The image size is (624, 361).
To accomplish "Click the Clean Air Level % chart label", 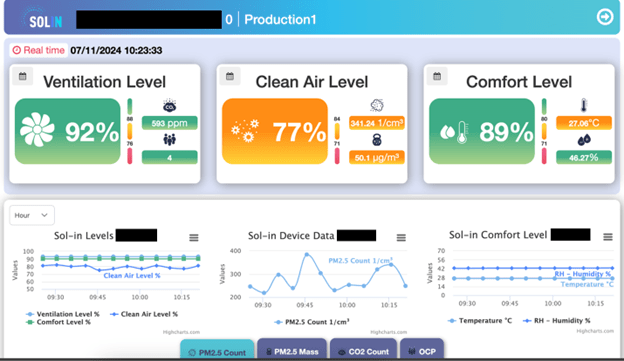I will (x=132, y=275).
